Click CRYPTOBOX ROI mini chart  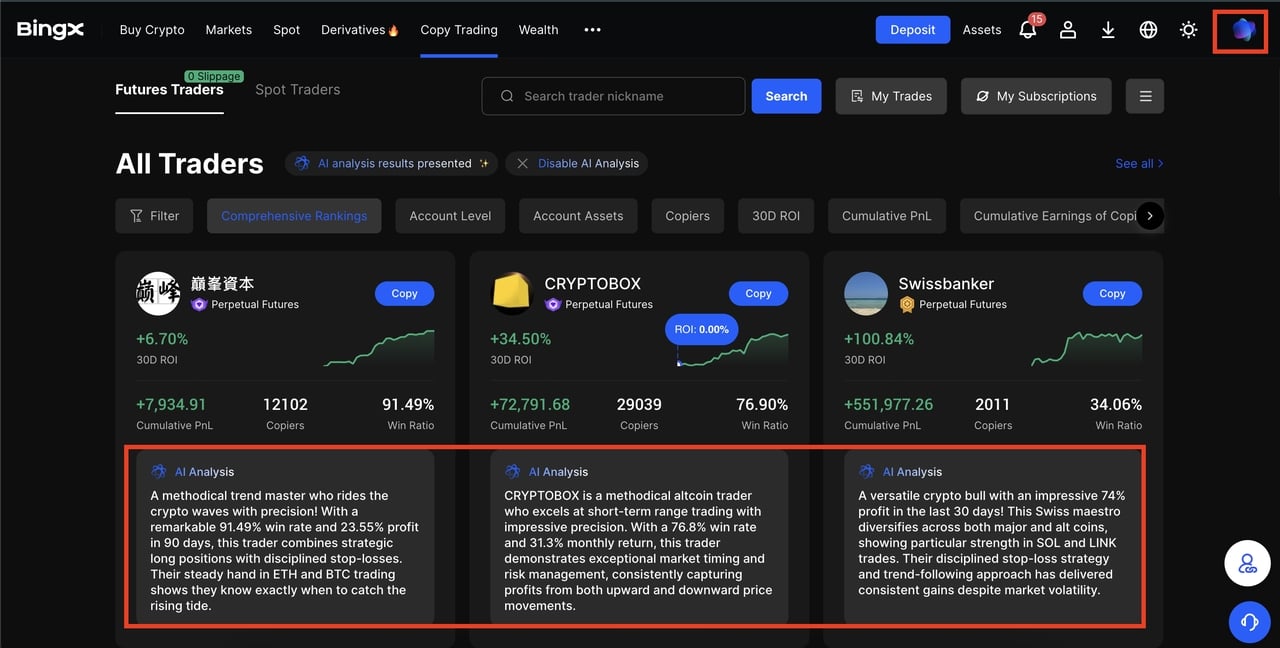pyautogui.click(x=733, y=348)
